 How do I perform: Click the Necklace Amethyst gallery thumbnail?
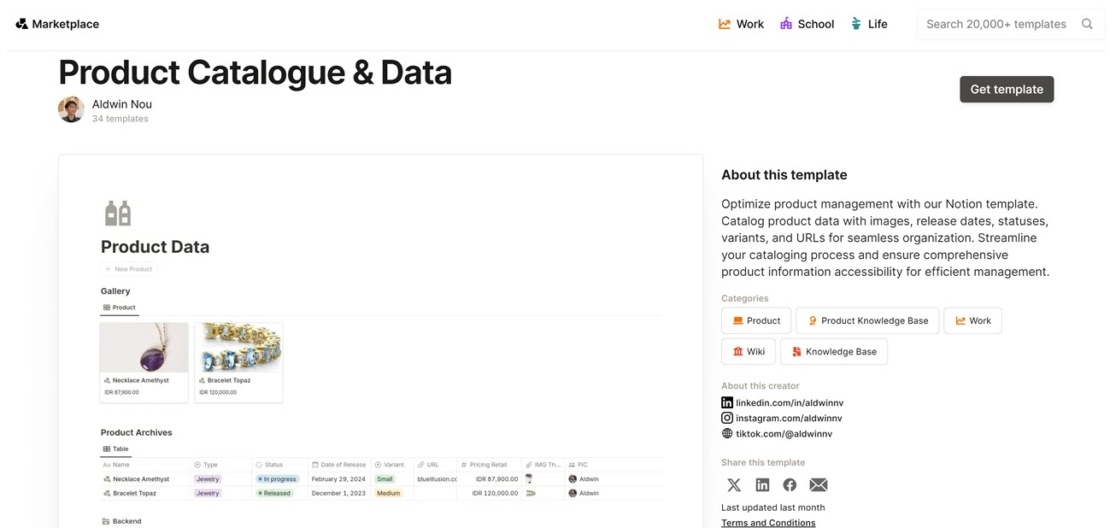144,348
